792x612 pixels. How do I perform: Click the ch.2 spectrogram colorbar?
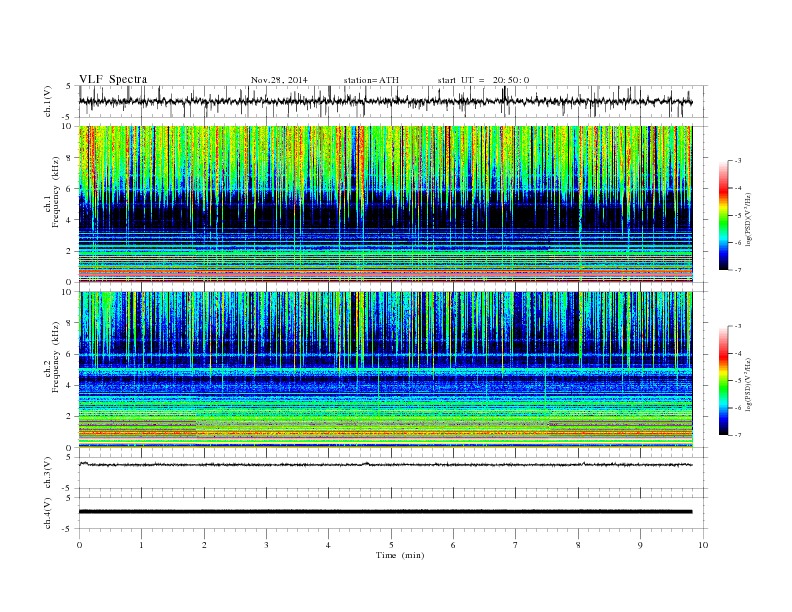pyautogui.click(x=723, y=380)
